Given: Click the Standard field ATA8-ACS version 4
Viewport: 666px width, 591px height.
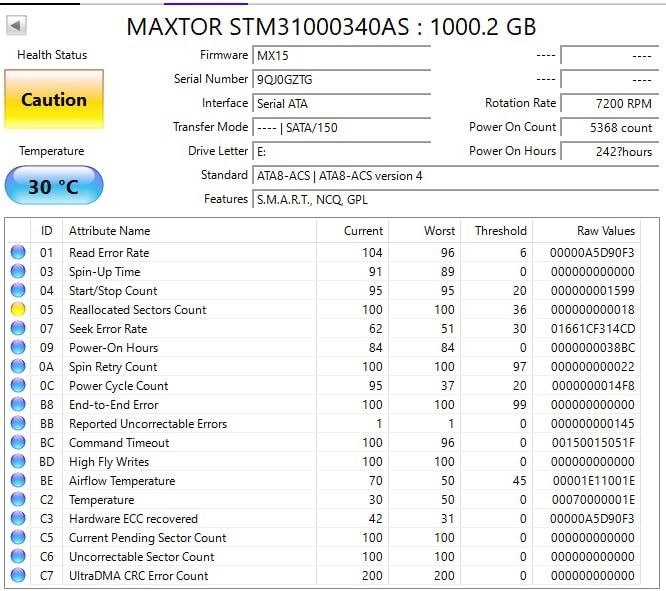Looking at the screenshot, I should click(x=455, y=175).
